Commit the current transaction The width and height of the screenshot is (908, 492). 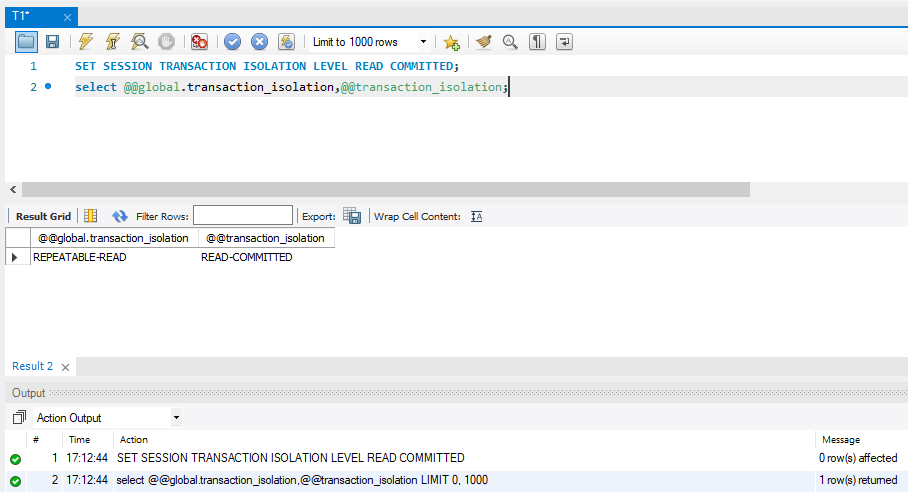[x=233, y=42]
